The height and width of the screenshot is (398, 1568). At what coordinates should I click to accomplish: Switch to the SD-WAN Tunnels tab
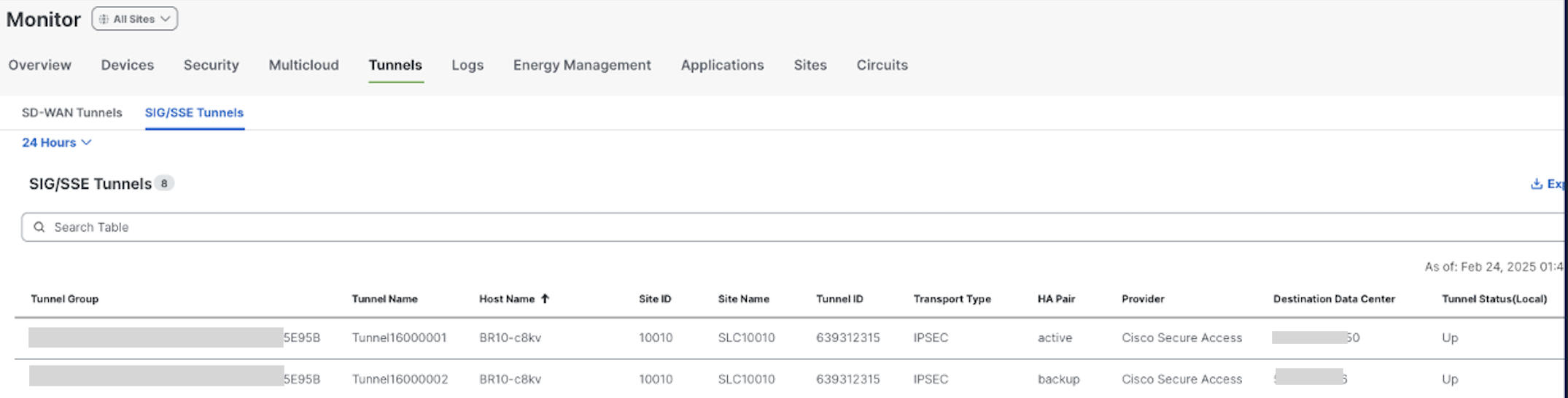coord(71,113)
